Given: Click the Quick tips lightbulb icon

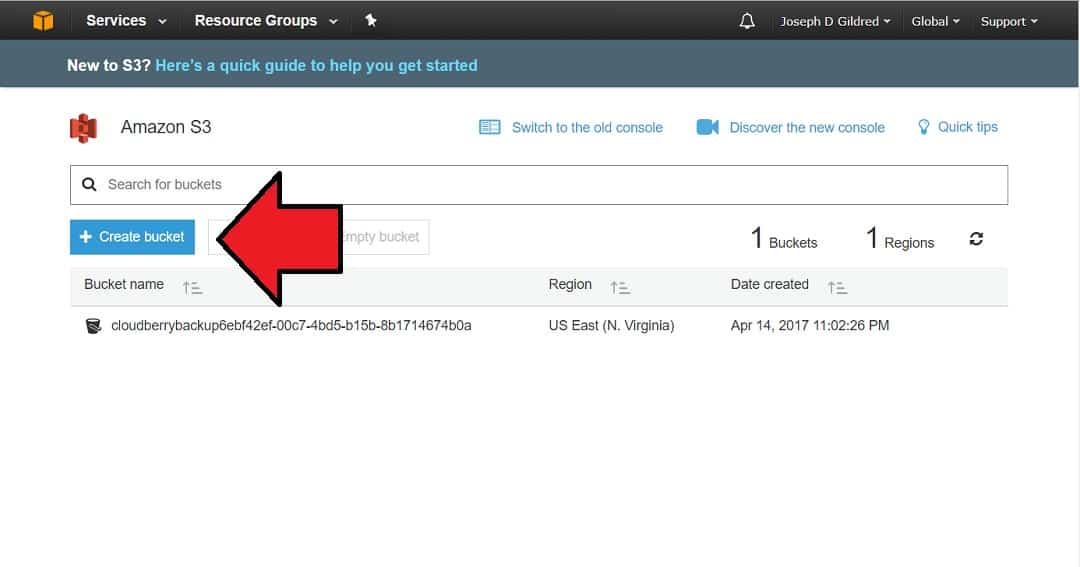Looking at the screenshot, I should pyautogui.click(x=924, y=127).
